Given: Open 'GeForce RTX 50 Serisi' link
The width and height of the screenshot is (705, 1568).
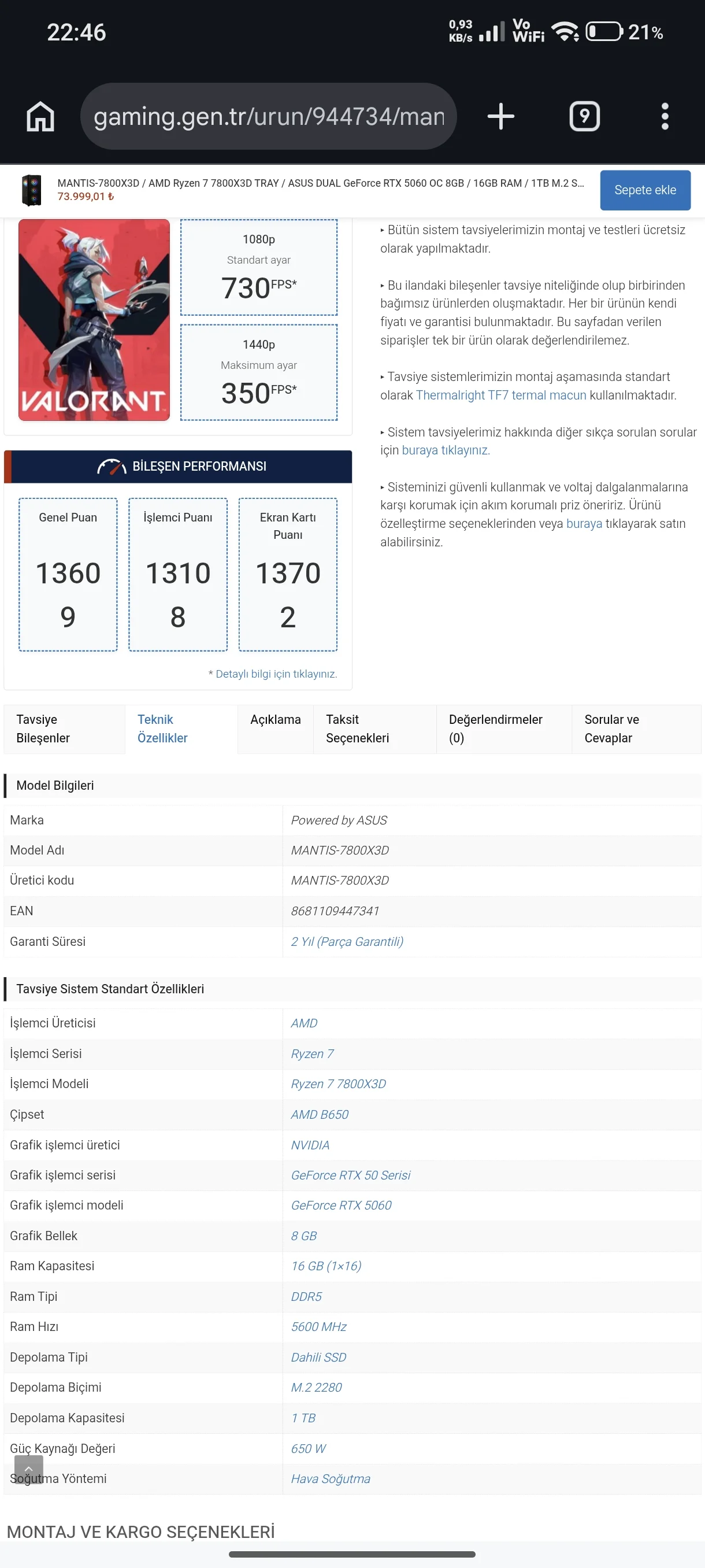Looking at the screenshot, I should click(350, 1175).
